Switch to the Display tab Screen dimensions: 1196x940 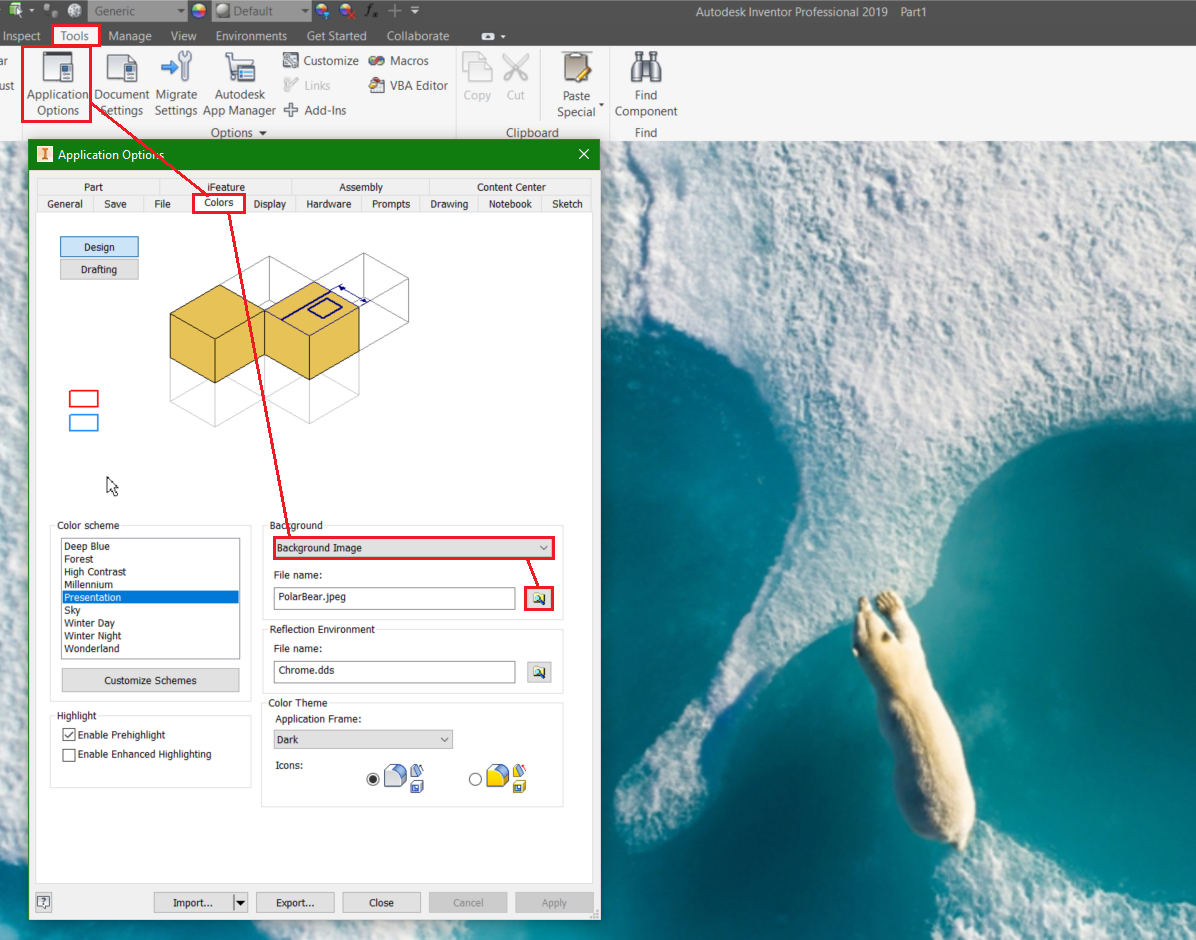[269, 203]
